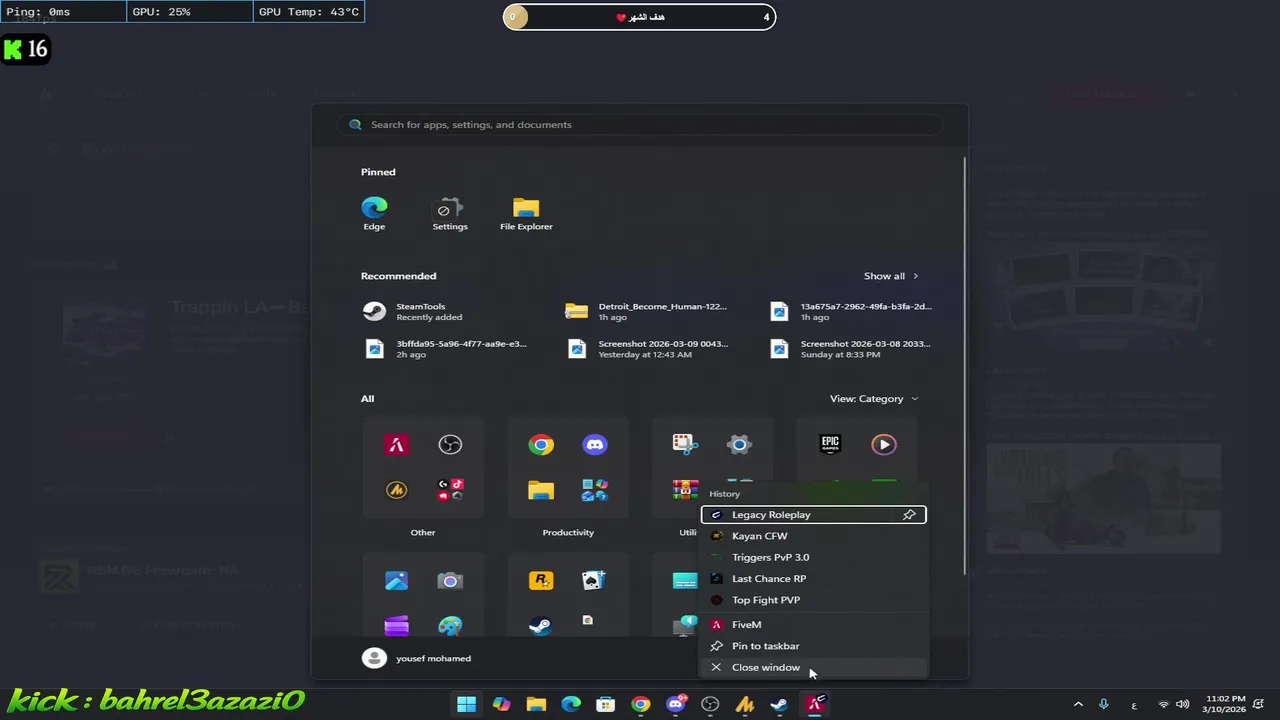Open Google Chrome in Productivity group
The image size is (1280, 720).
pos(541,445)
